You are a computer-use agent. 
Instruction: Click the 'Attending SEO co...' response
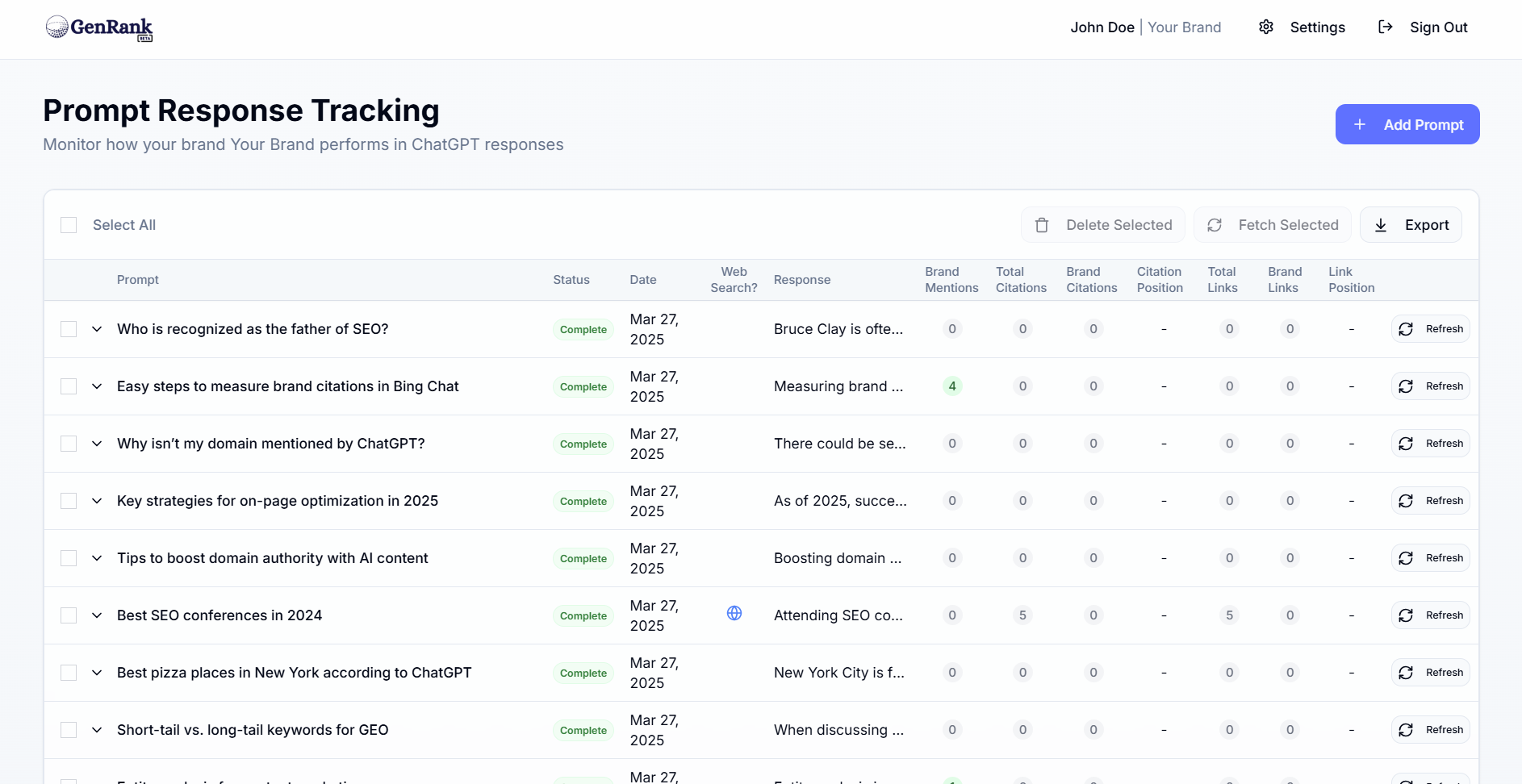pos(838,615)
